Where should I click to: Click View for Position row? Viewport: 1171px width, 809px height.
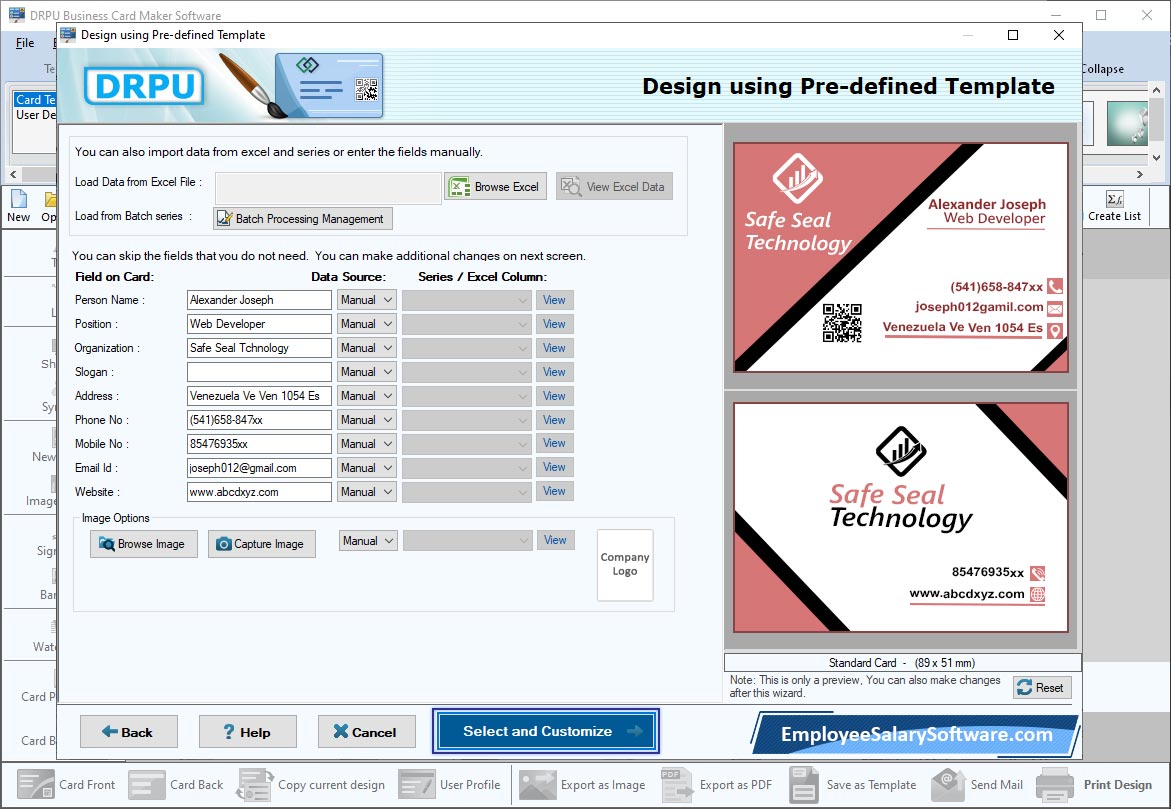[554, 324]
